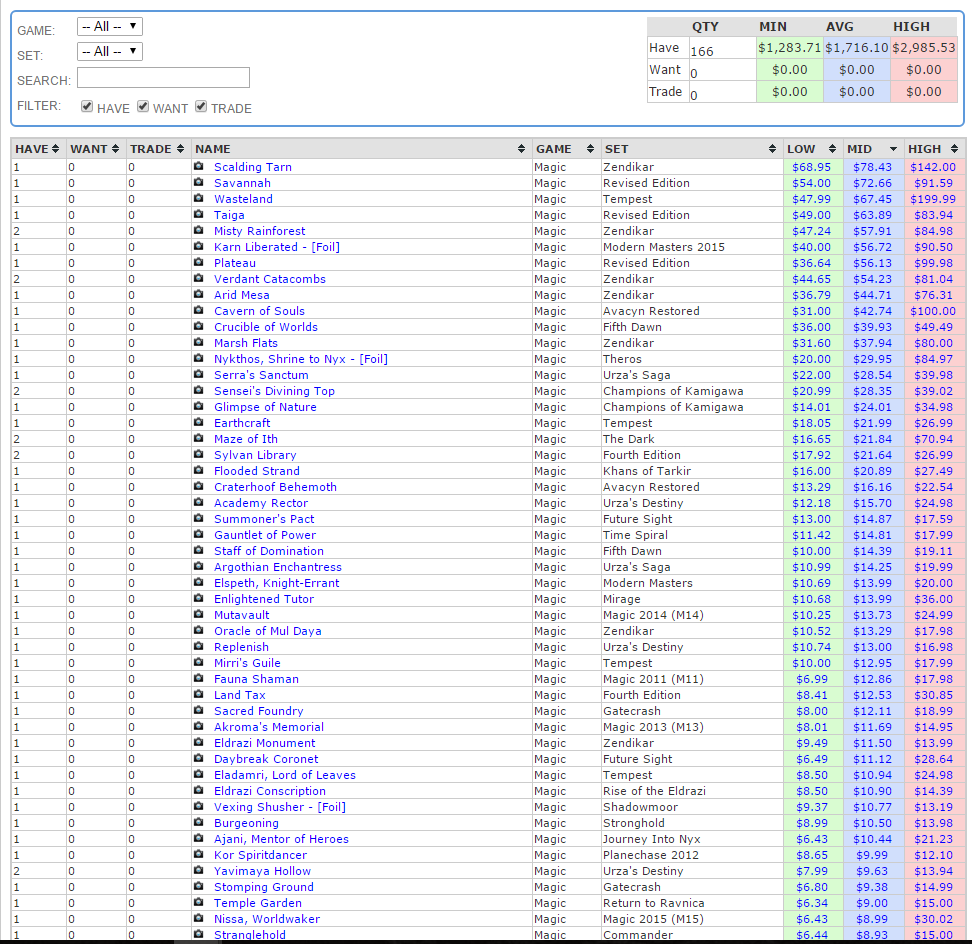This screenshot has height=944, width=972.
Task: Click the camera icon beside Taiga
Action: 198,214
